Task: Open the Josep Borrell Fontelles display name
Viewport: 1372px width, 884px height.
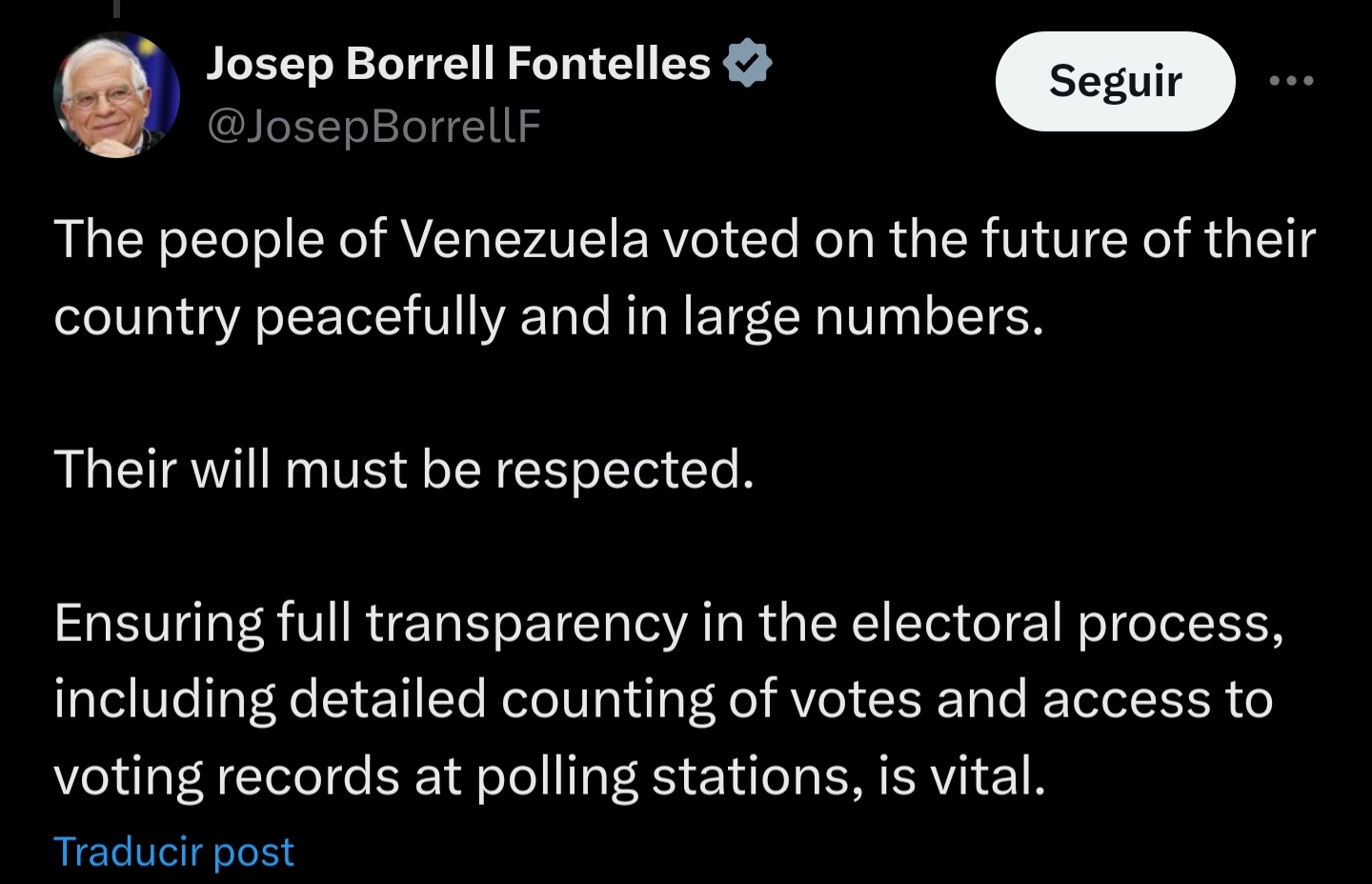Action: click(x=458, y=64)
